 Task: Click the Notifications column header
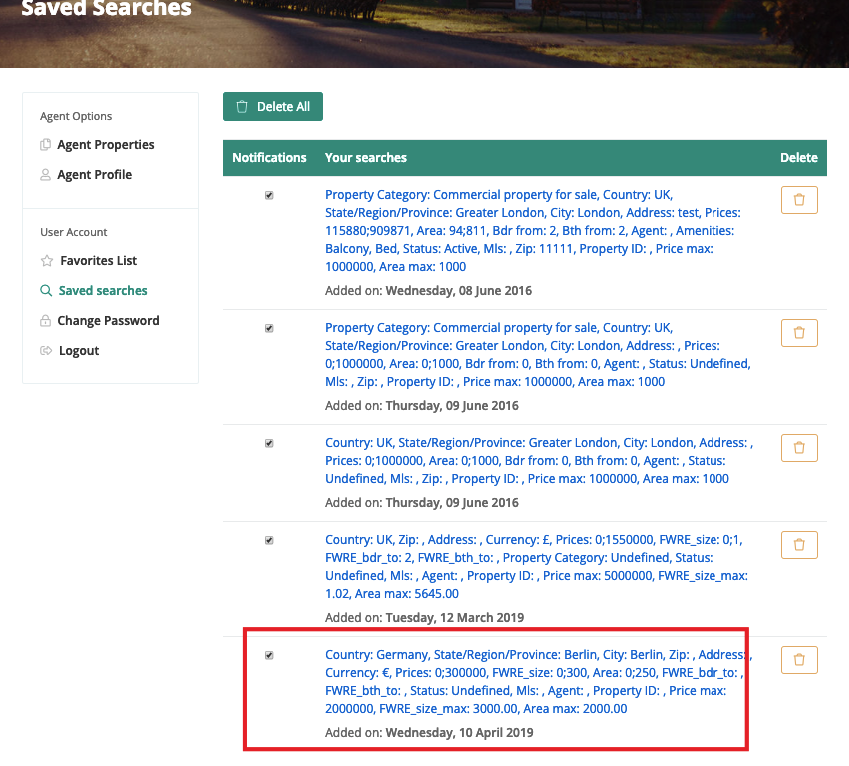269,158
